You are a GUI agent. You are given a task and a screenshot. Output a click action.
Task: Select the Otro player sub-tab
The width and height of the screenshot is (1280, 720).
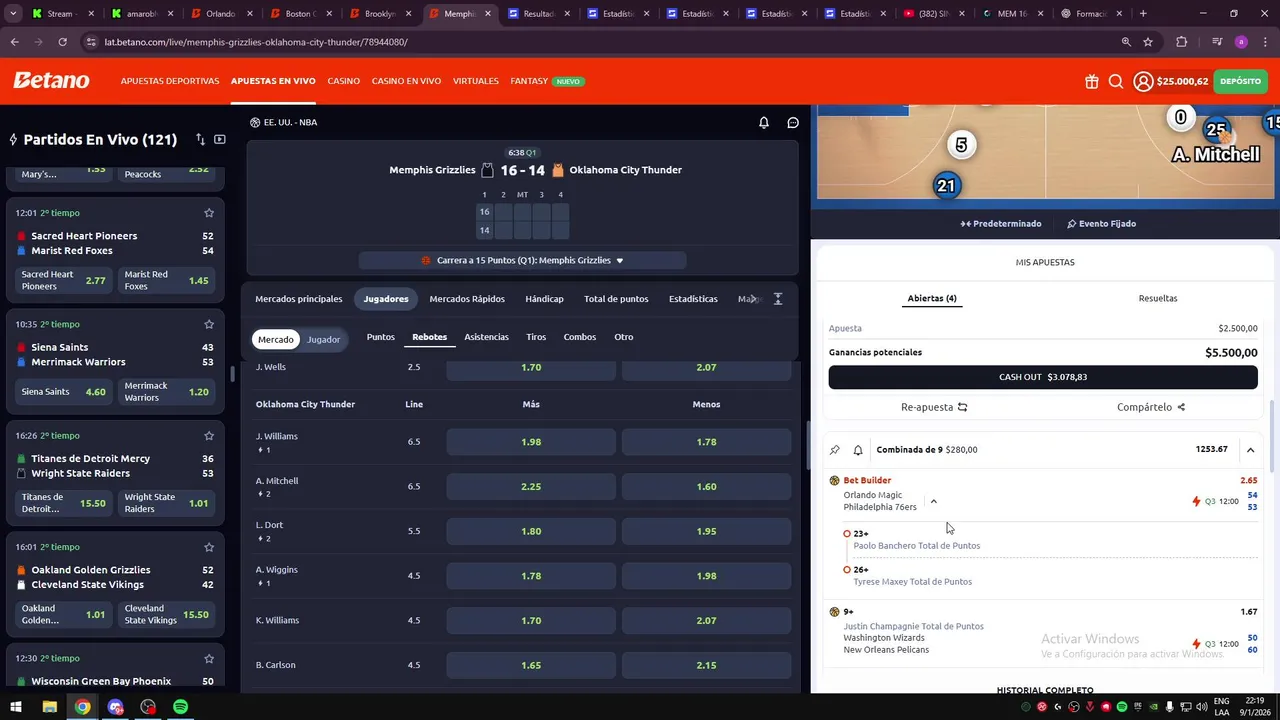pos(624,337)
